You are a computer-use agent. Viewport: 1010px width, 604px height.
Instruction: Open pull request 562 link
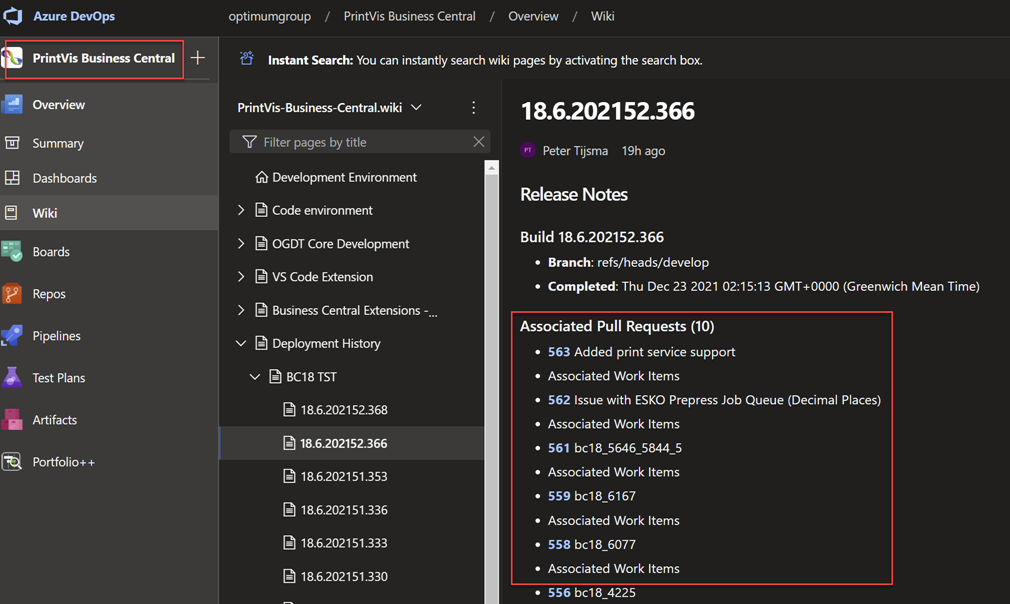tap(559, 400)
